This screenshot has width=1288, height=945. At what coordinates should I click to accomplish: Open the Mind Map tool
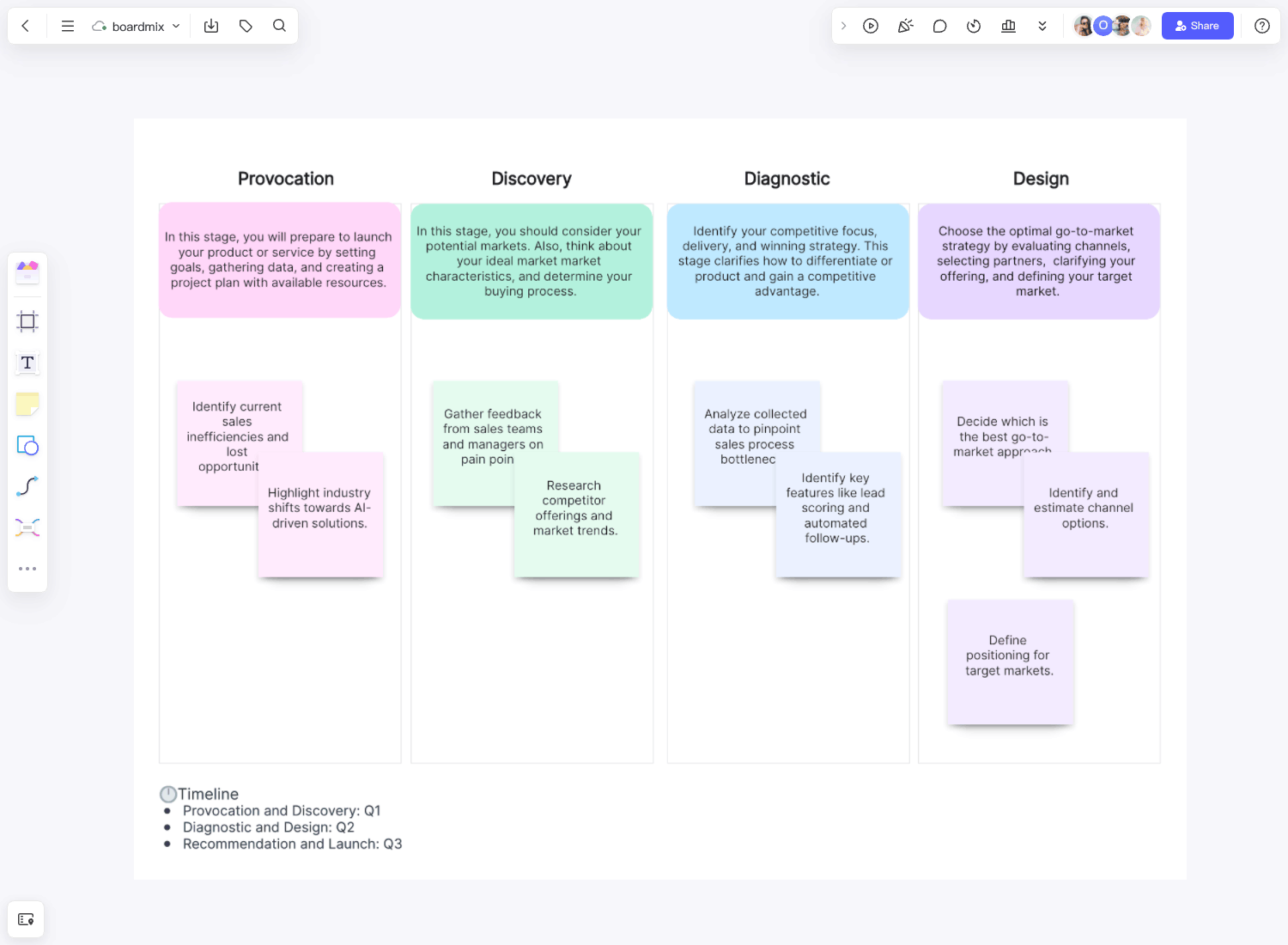(x=27, y=527)
